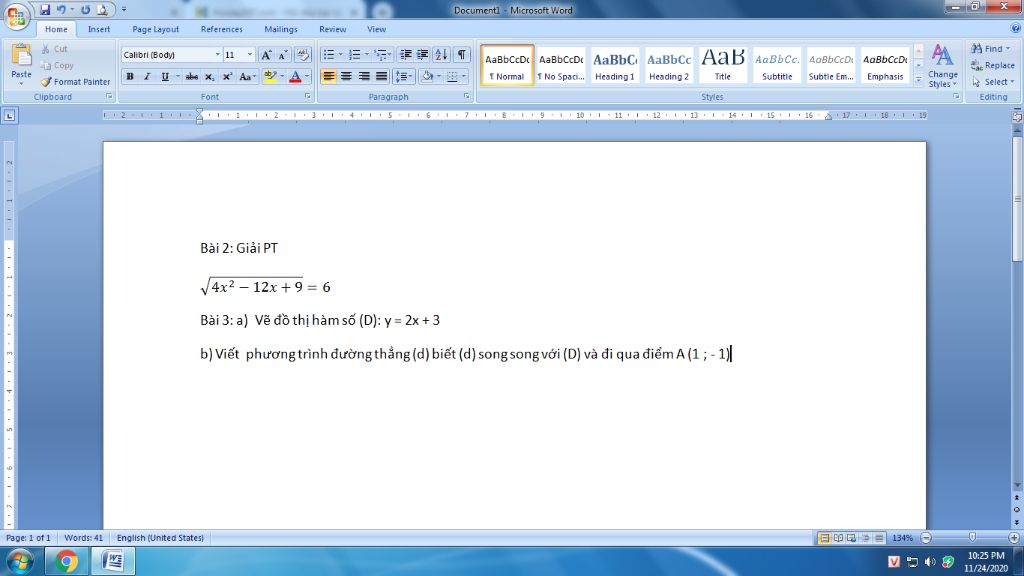
Task: Toggle Italic formatting
Action: [x=147, y=76]
